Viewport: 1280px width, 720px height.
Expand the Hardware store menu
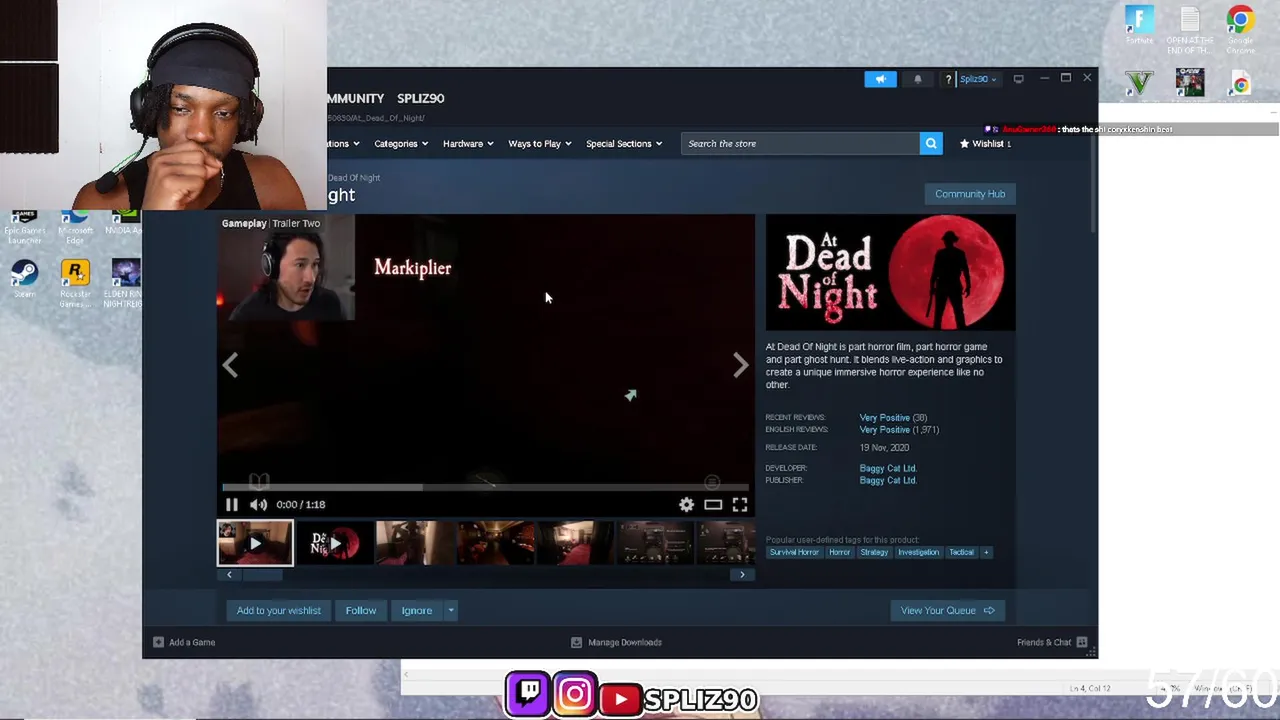pos(468,143)
